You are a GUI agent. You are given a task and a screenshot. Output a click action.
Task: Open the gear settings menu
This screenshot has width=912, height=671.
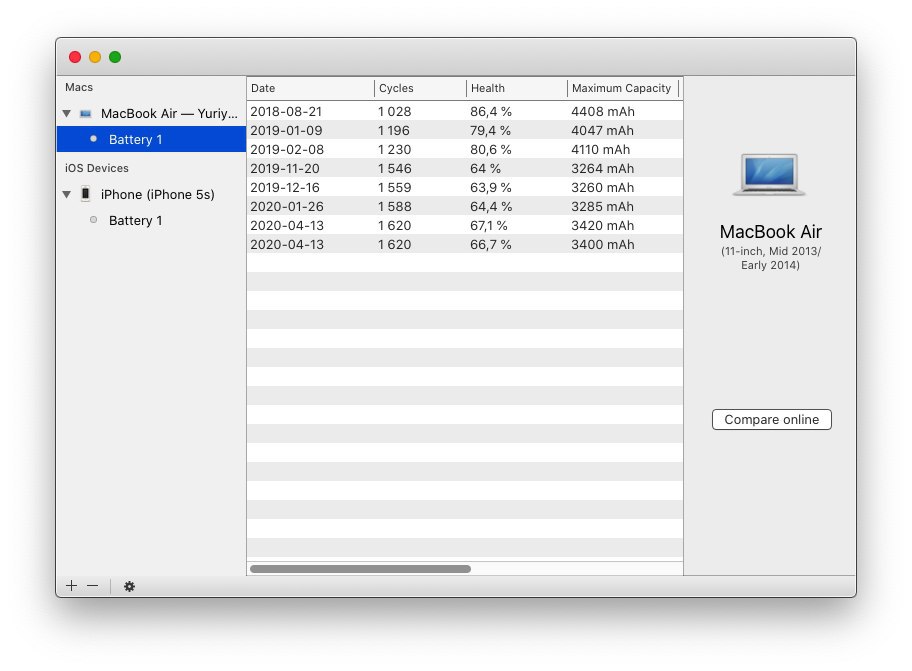point(129,586)
